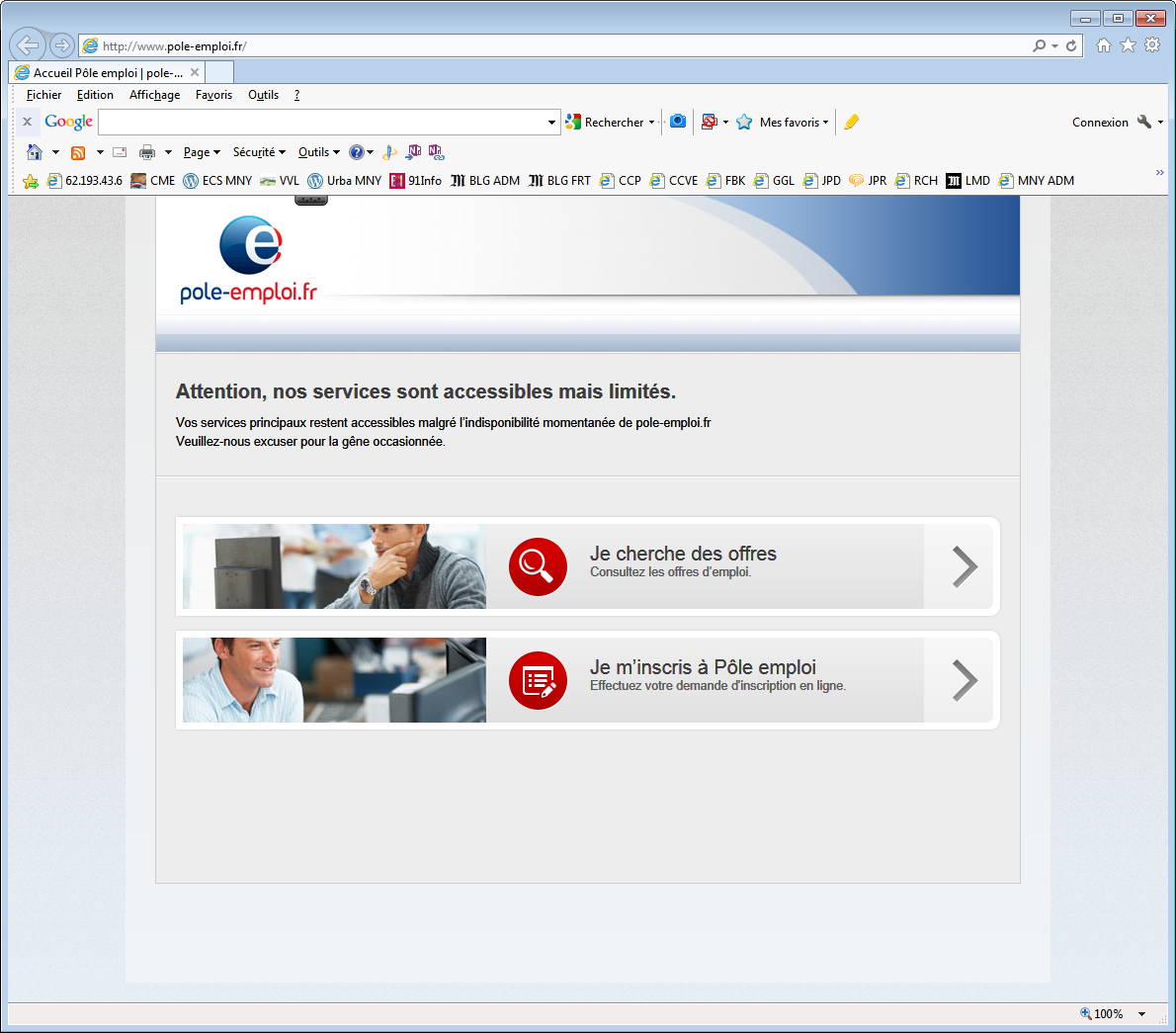Viewport: 1176px width, 1033px height.
Task: Click the blue help question mark icon
Action: coord(356,152)
